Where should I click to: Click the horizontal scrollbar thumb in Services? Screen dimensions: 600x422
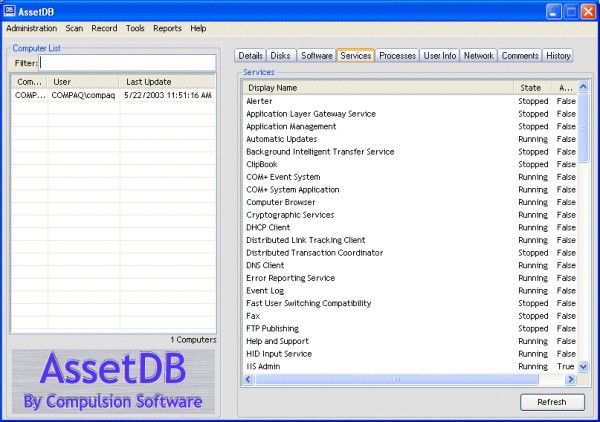click(x=396, y=379)
